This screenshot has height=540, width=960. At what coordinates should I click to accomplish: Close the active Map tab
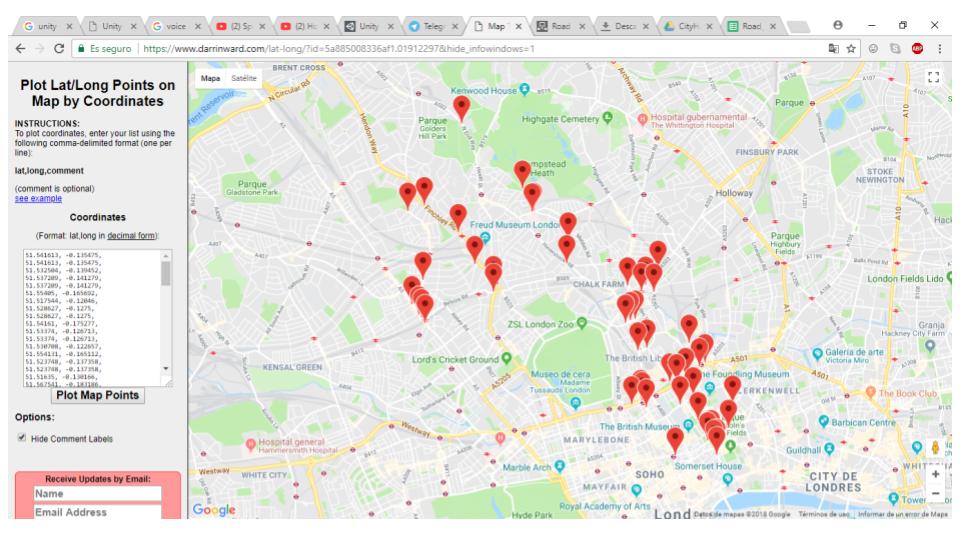(519, 26)
